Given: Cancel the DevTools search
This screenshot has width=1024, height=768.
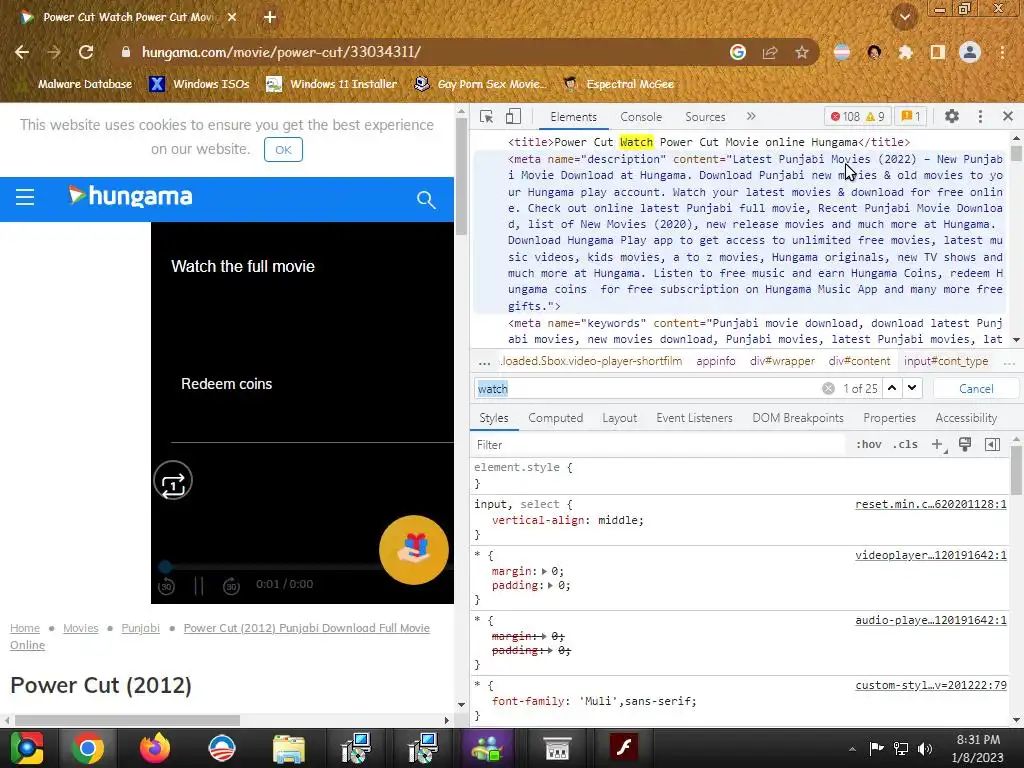Looking at the screenshot, I should coord(976,389).
